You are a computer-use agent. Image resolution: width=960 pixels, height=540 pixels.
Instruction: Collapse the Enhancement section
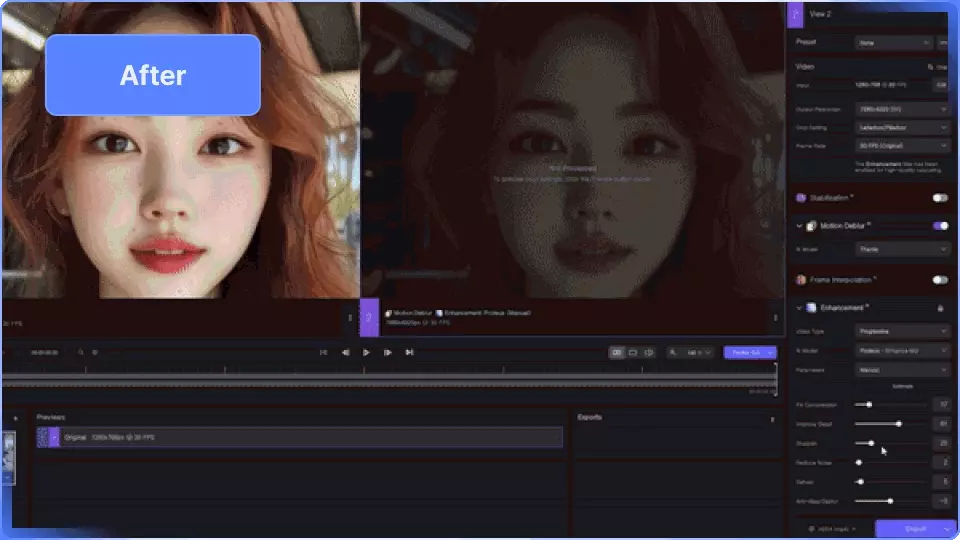(799, 308)
